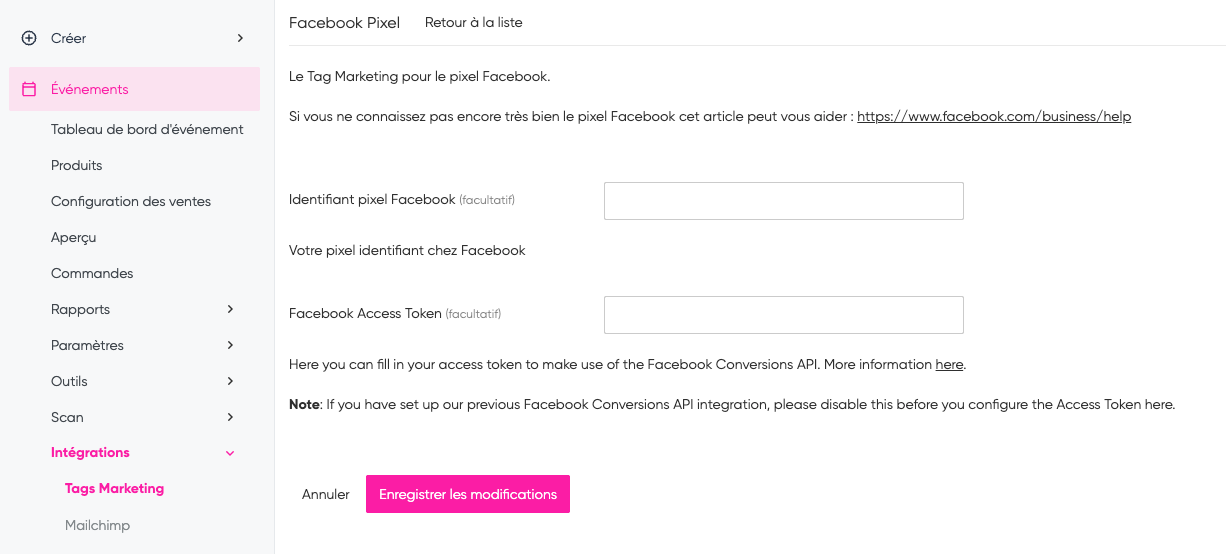Expand the Créer submenu arrow

(240, 38)
